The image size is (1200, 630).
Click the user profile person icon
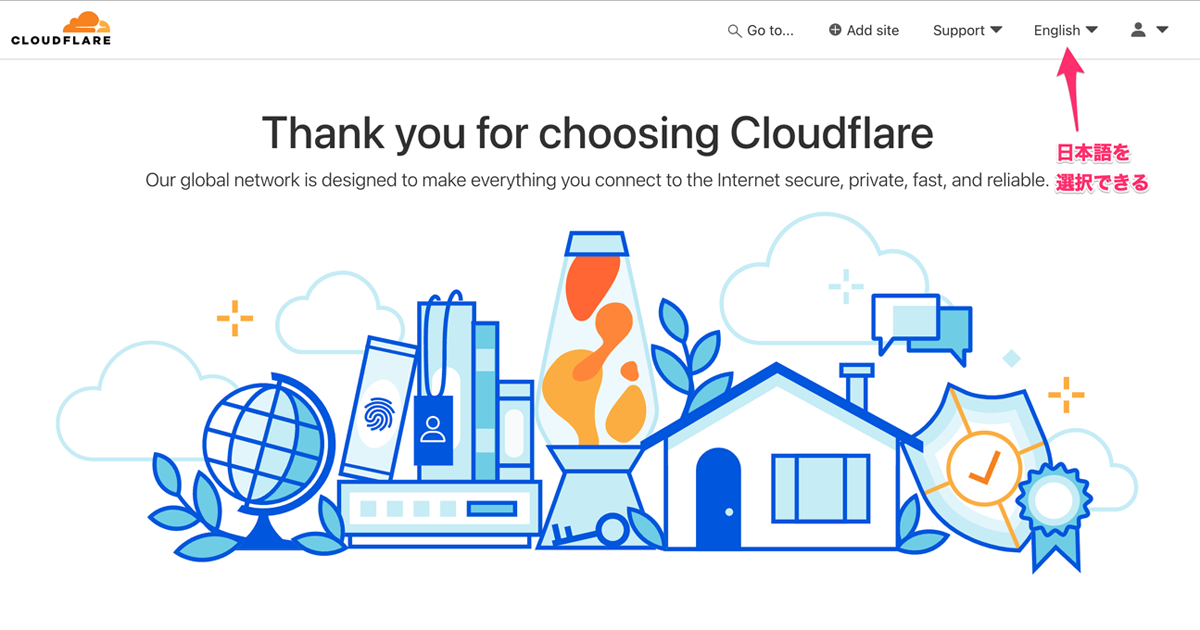pos(1137,30)
